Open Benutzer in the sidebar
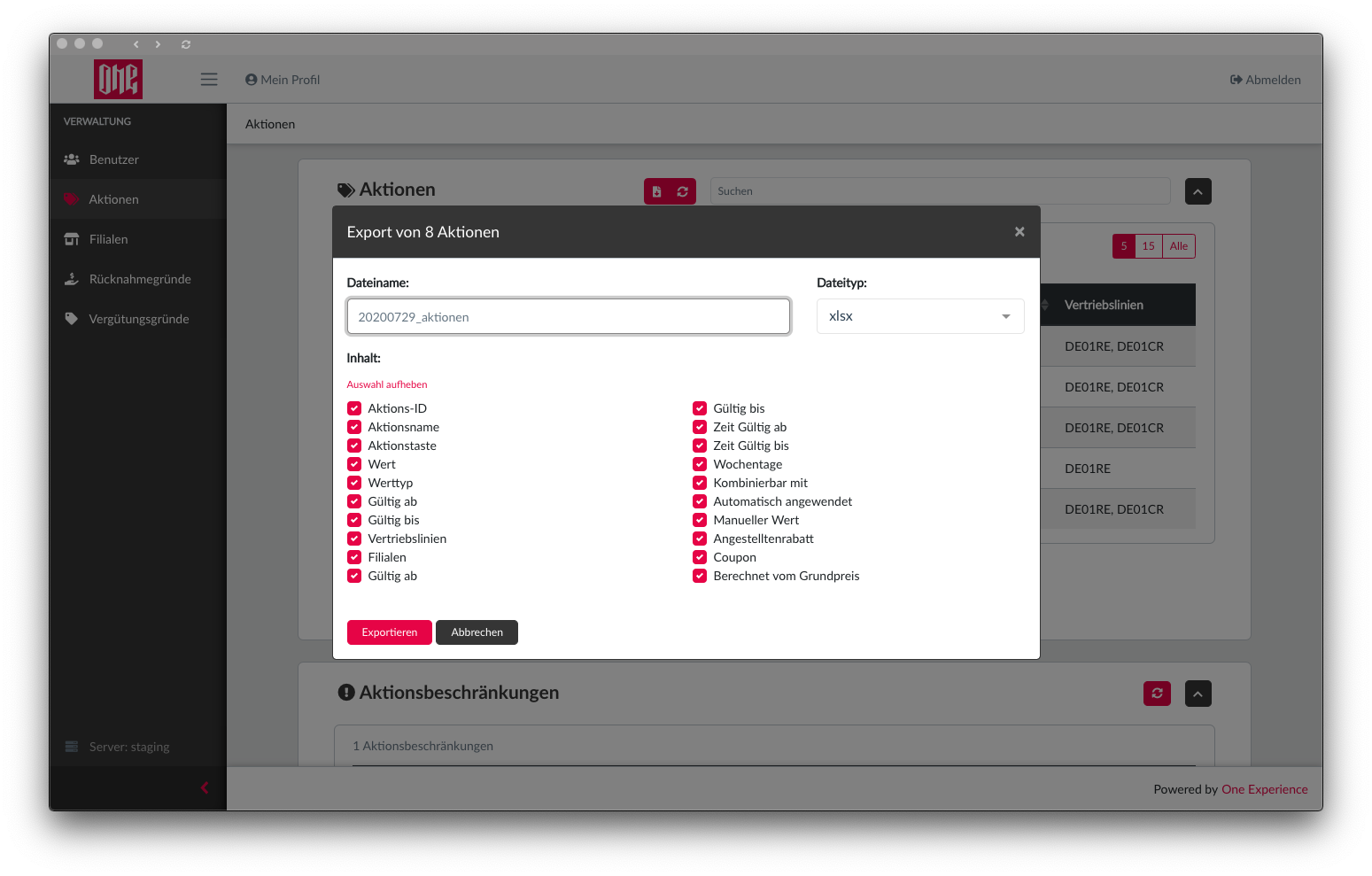 (138, 159)
